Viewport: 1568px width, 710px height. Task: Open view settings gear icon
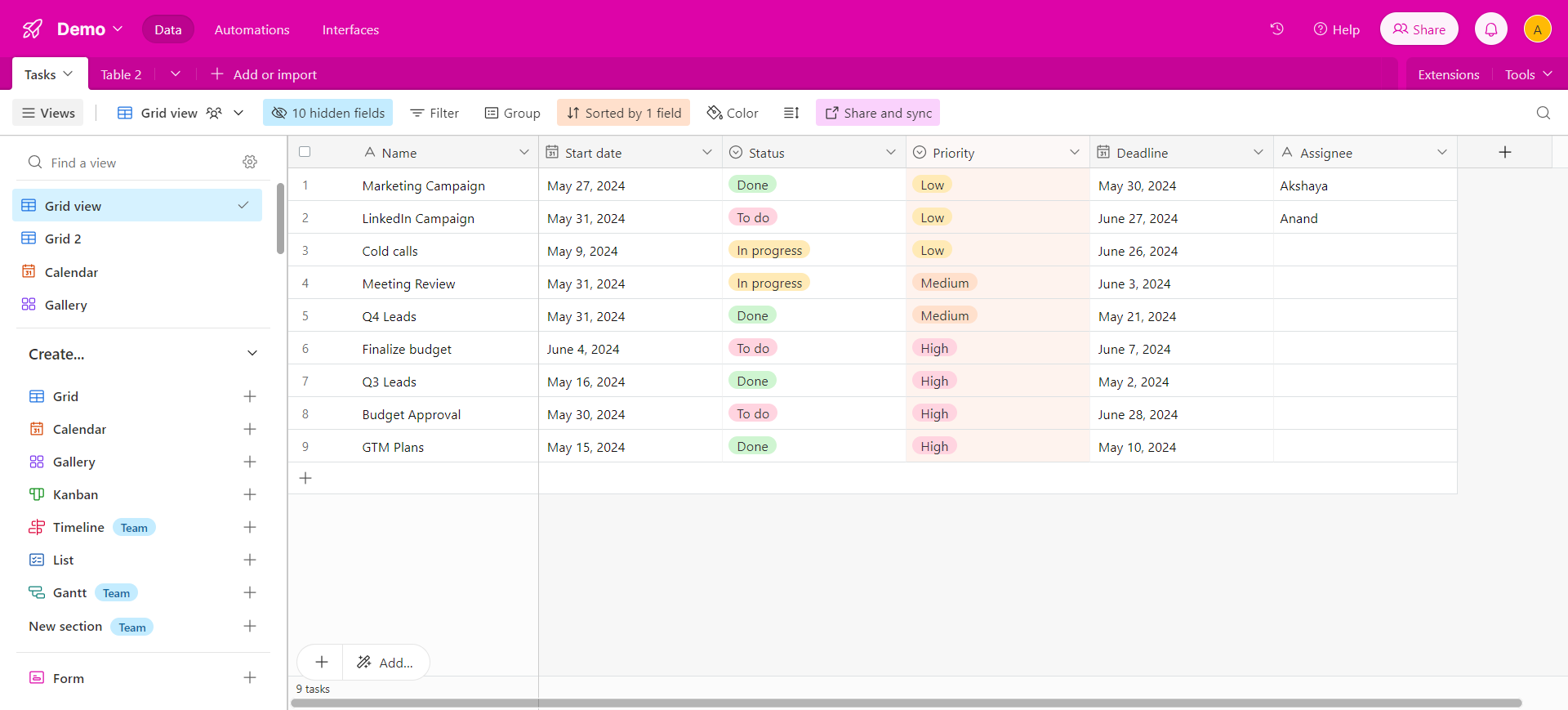tap(250, 162)
